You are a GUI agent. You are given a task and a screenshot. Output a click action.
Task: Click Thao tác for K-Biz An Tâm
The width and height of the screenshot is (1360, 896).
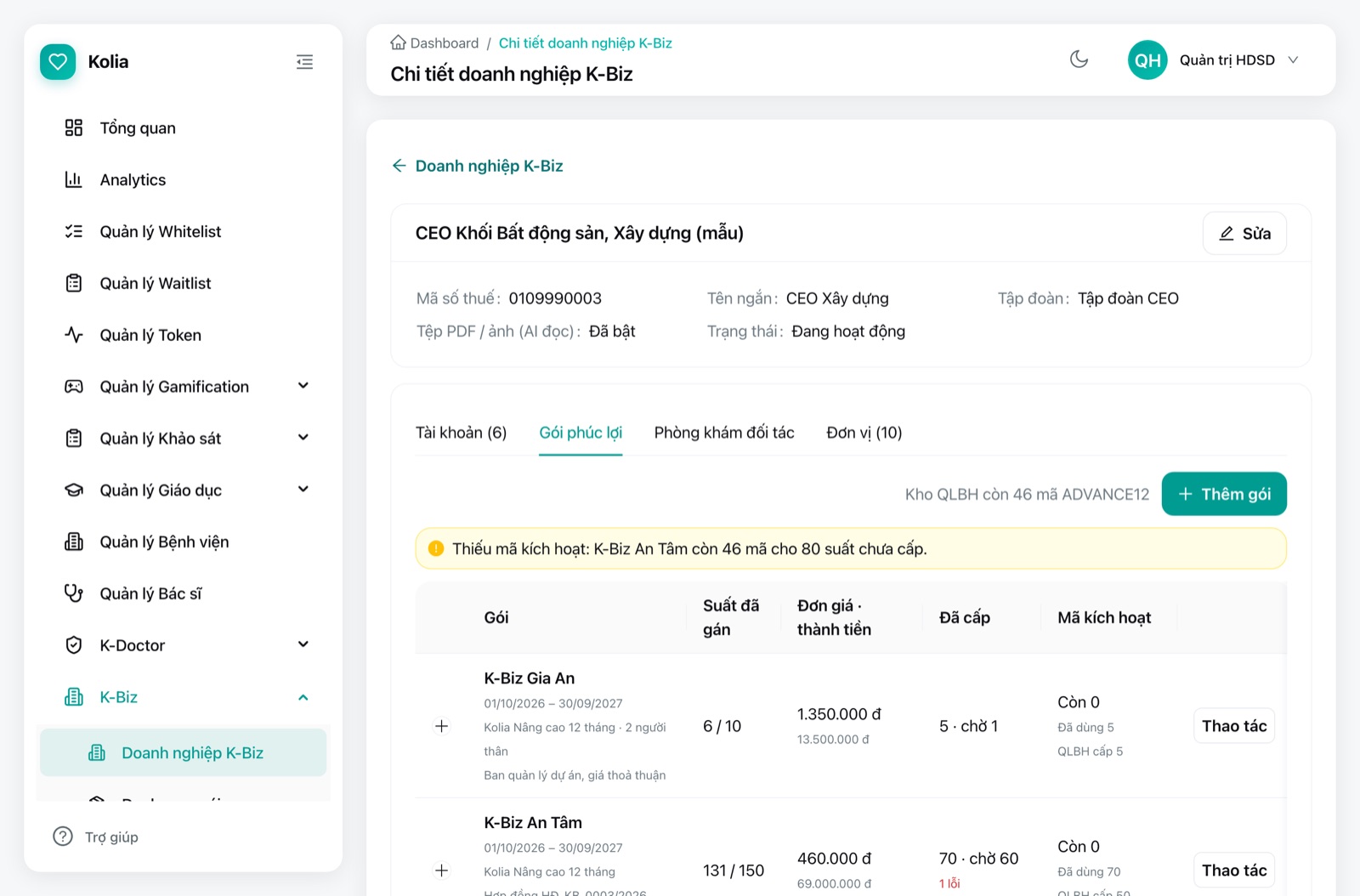click(1234, 870)
